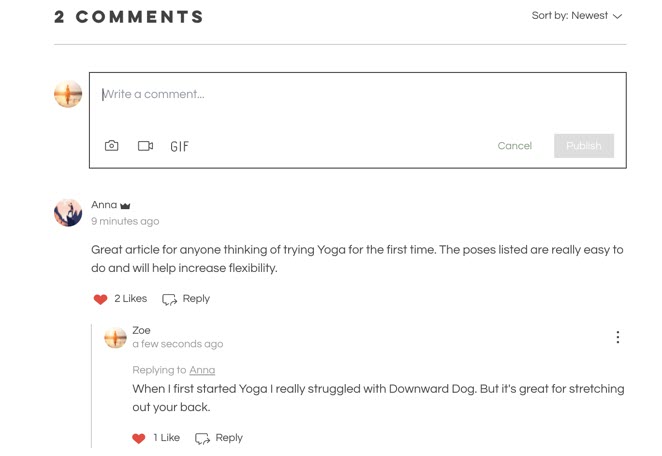
Task: Toggle the heart like on Zoe's reply
Action: 139,438
